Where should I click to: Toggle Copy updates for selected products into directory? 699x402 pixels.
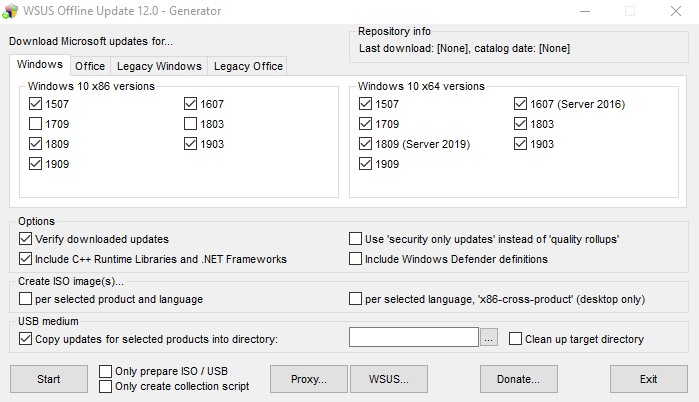25,339
